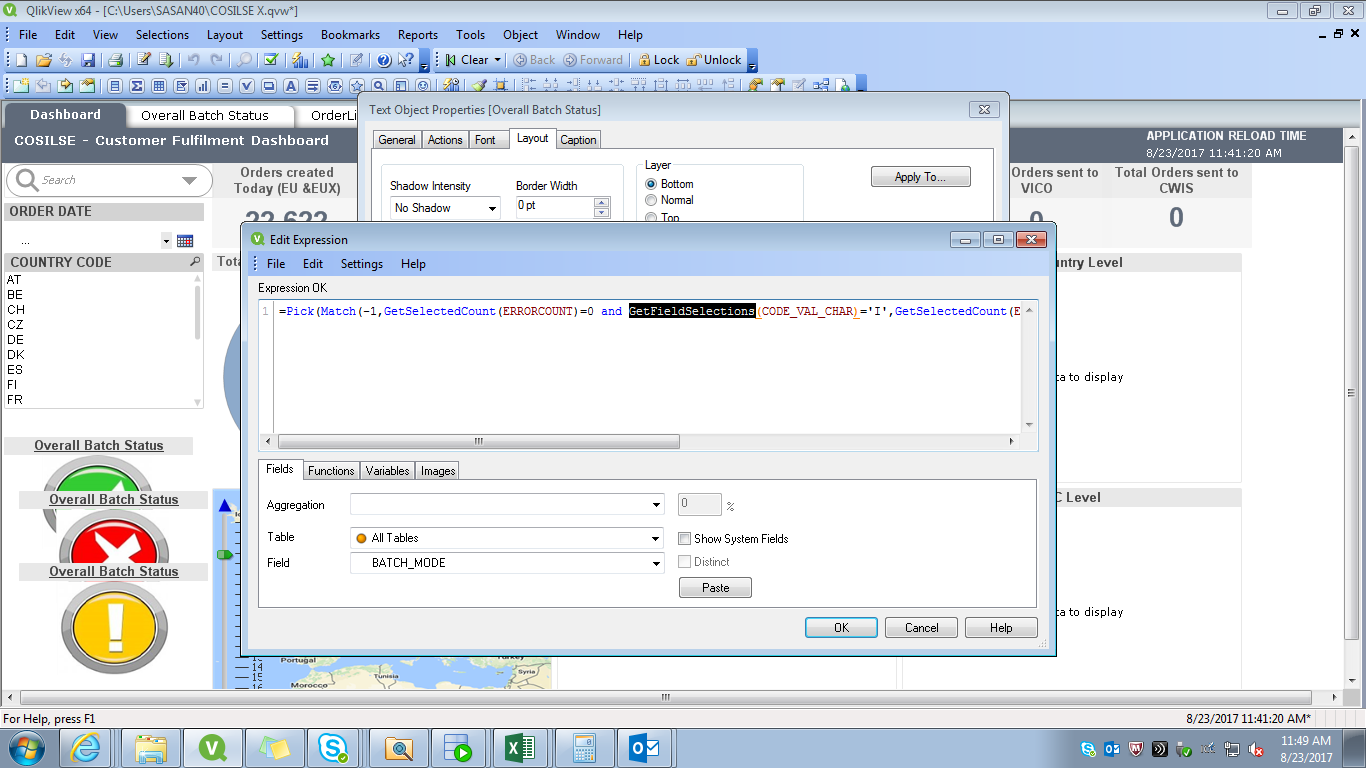Click the green star Add Bookmark icon
This screenshot has width=1366, height=768.
point(328,60)
